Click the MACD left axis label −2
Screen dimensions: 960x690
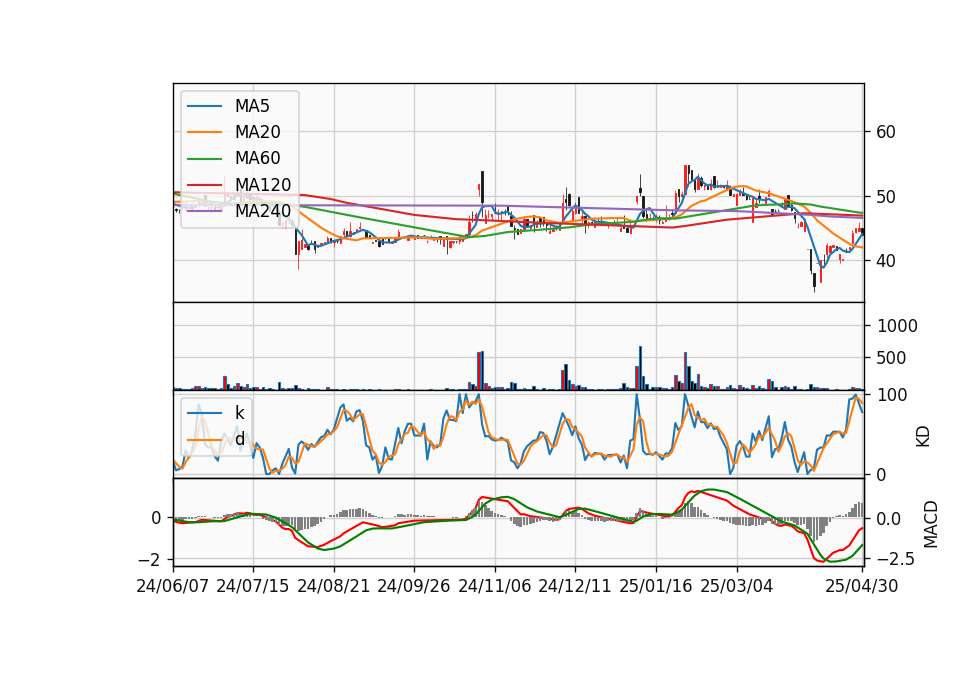149,560
